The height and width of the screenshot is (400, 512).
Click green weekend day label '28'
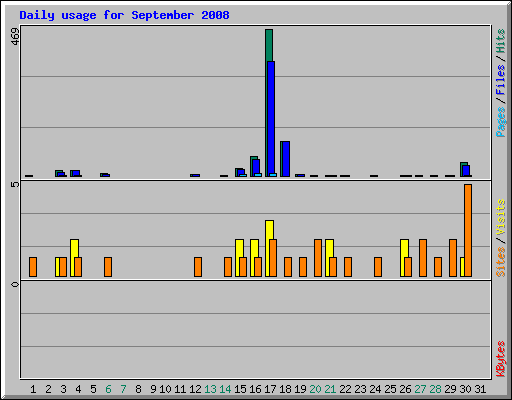tap(435, 389)
